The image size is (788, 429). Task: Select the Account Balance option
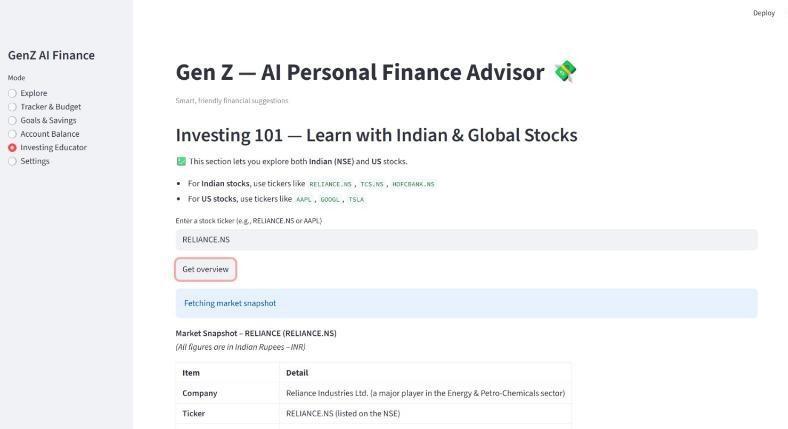tap(12, 134)
